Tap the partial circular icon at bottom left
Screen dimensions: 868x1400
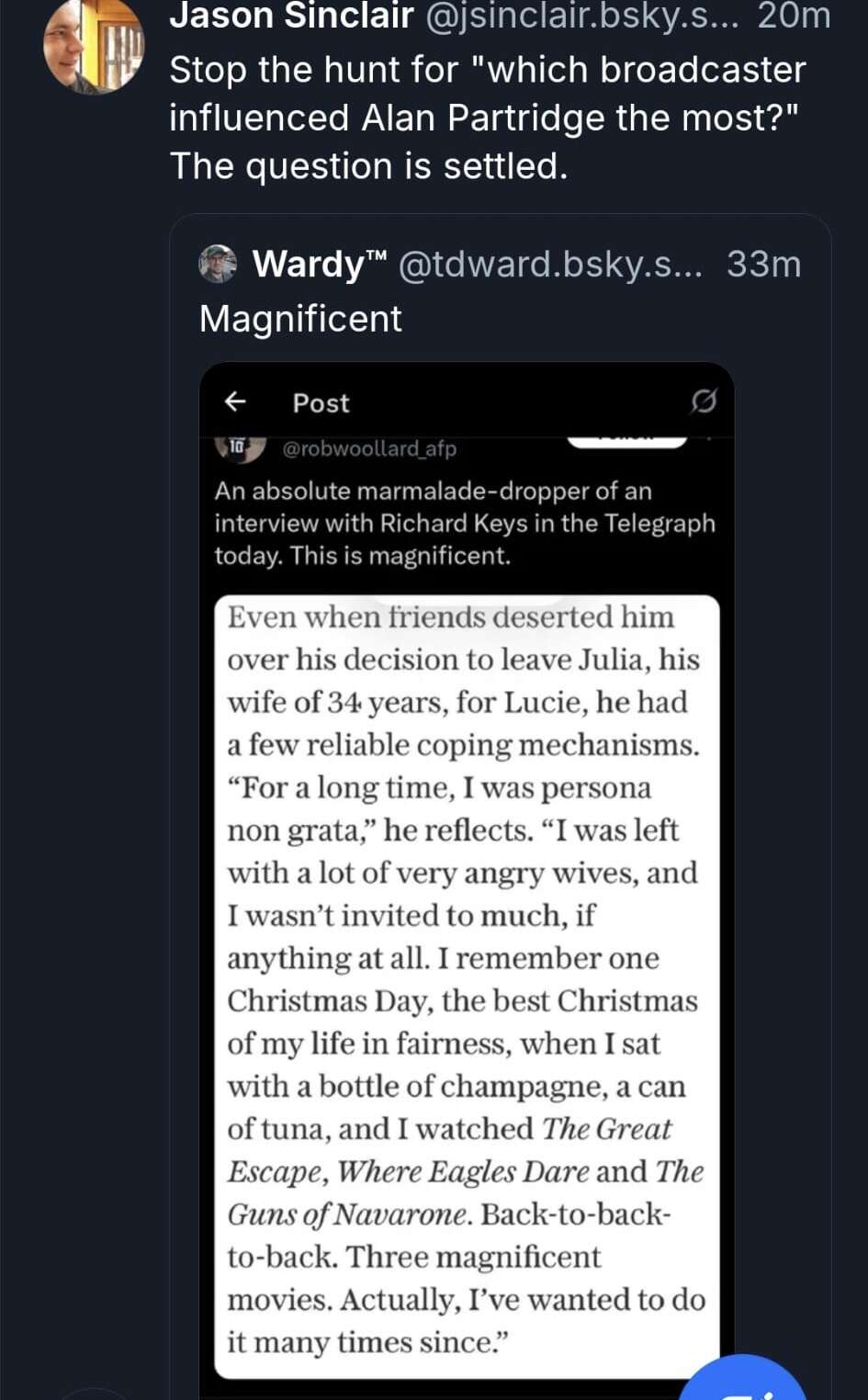click(x=92, y=1394)
